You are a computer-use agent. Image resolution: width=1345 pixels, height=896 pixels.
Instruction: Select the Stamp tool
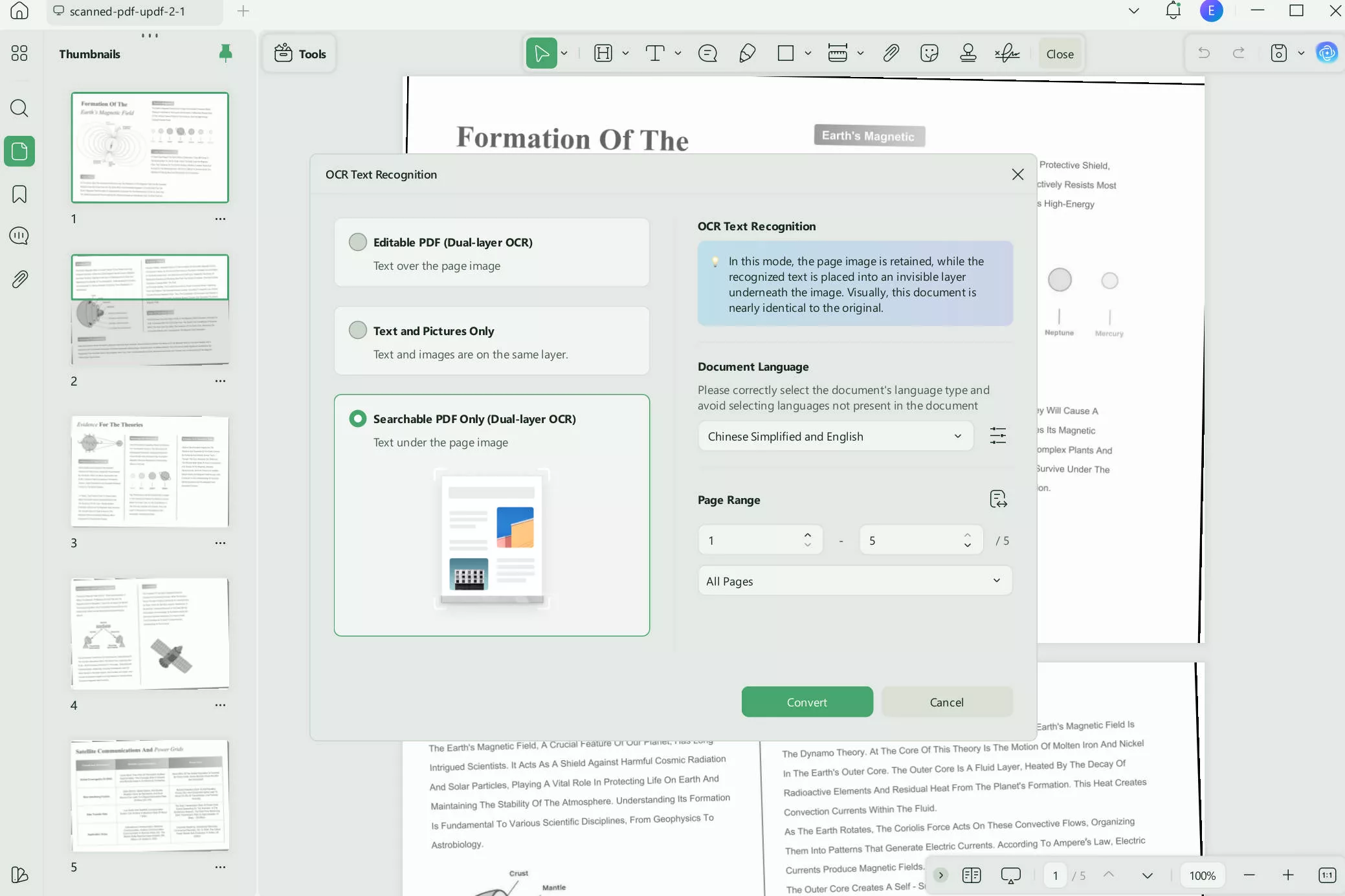967,53
